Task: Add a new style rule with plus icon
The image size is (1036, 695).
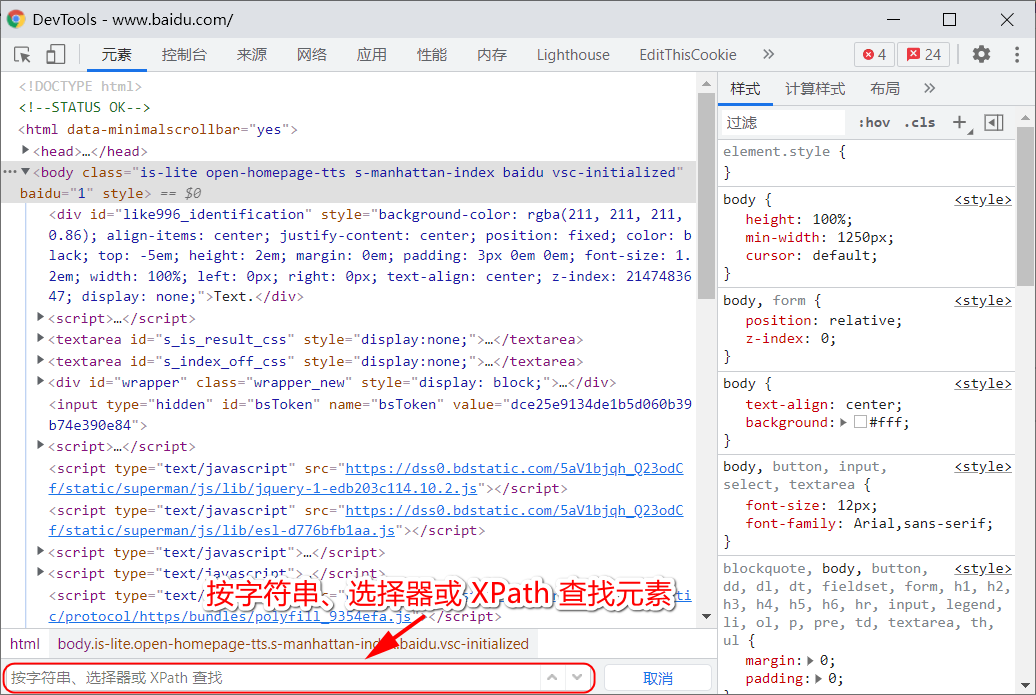Action: tap(960, 122)
